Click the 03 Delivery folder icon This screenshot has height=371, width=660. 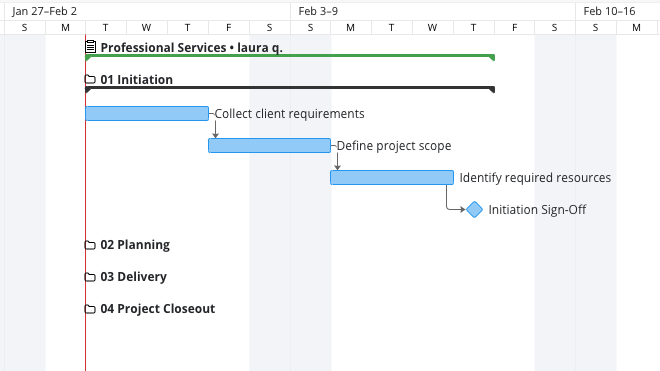click(x=90, y=277)
